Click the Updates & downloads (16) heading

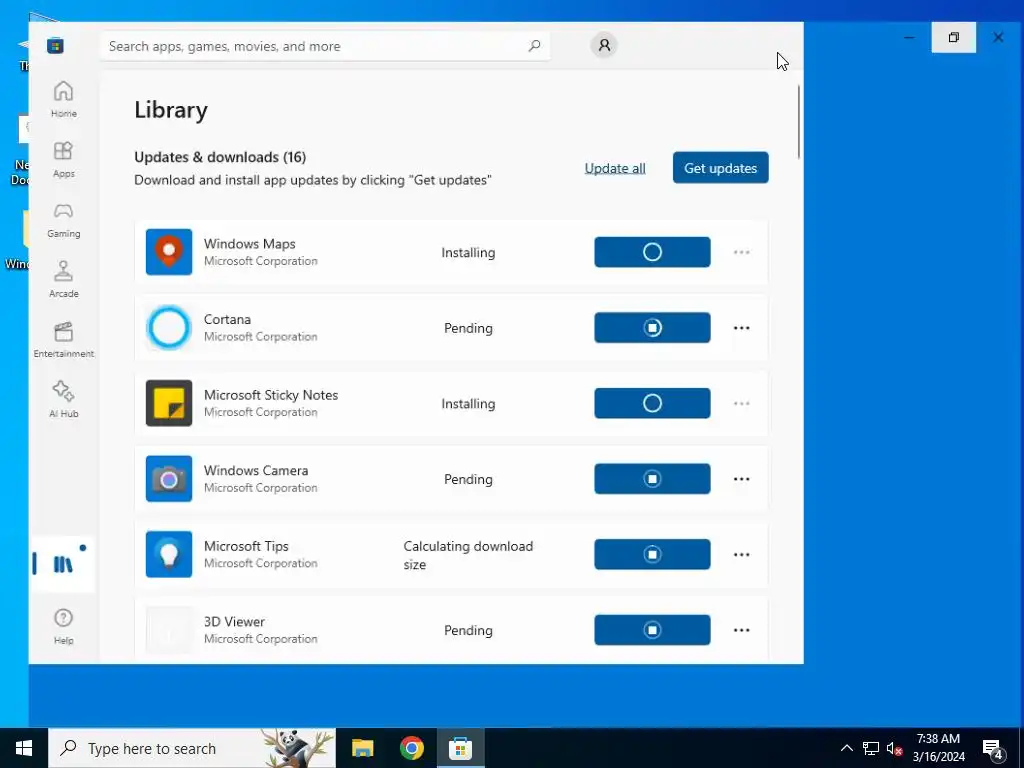point(220,157)
